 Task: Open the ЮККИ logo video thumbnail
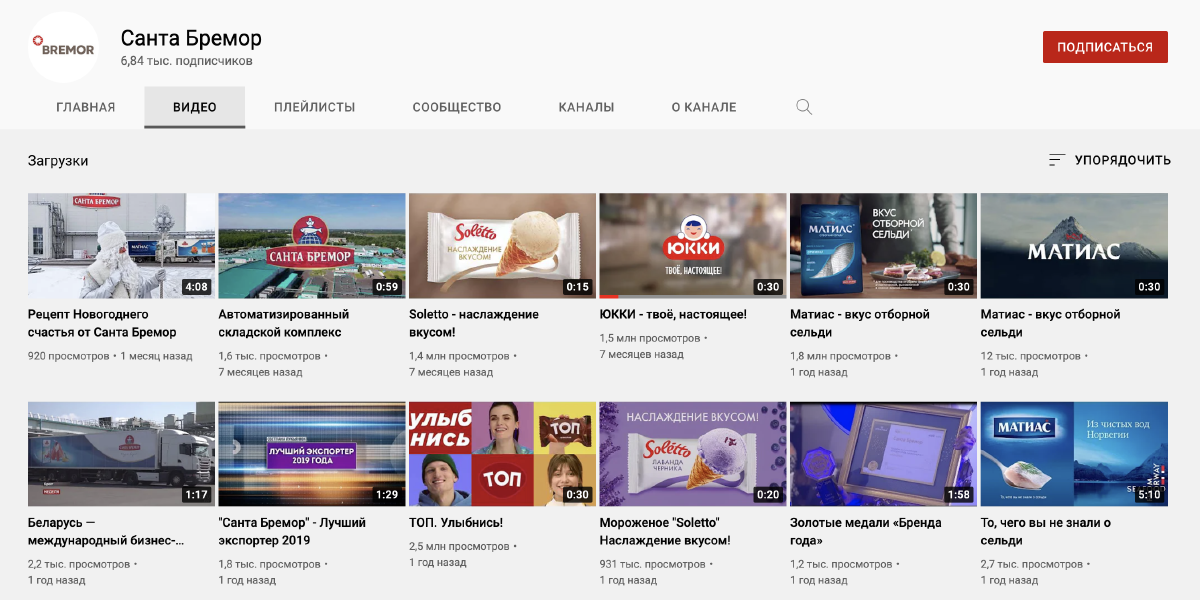pyautogui.click(x=693, y=246)
